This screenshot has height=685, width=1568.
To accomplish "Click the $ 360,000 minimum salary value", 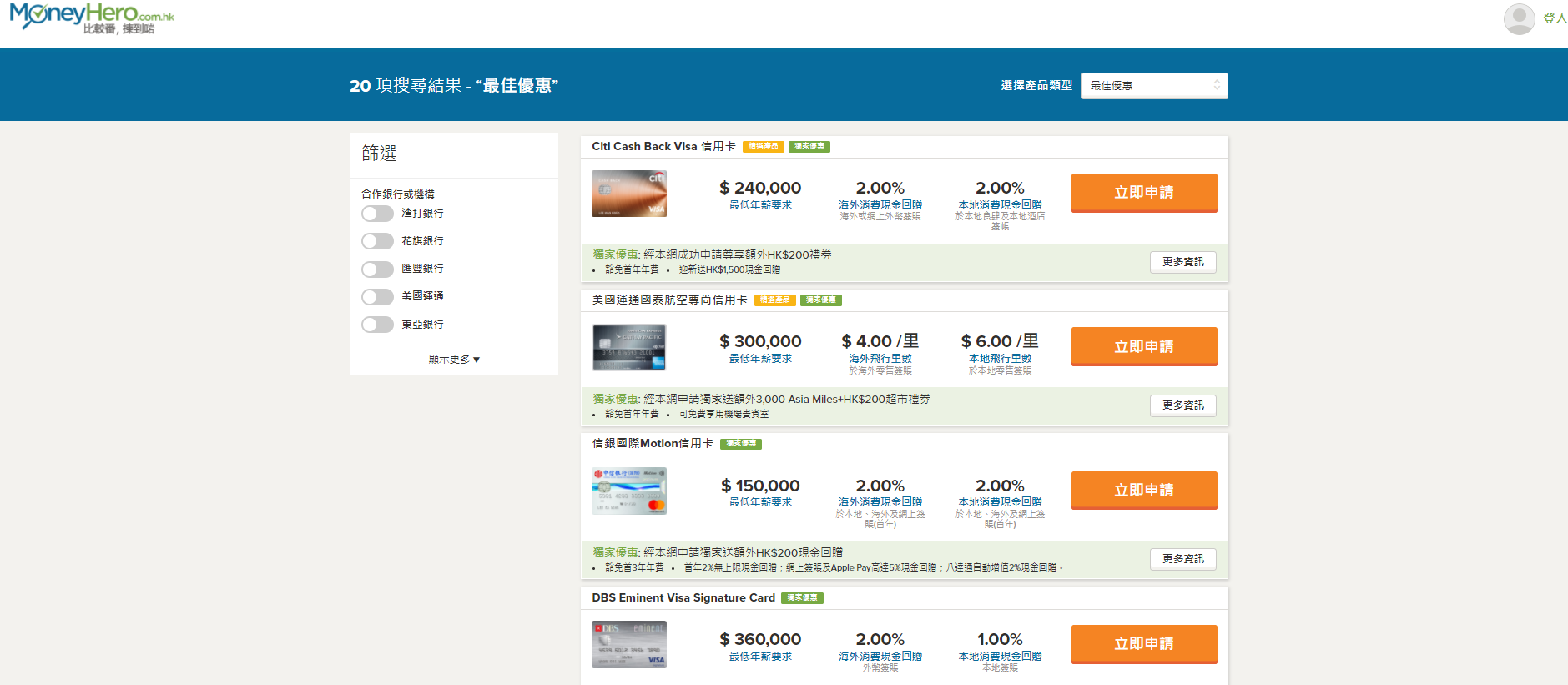I will [760, 640].
